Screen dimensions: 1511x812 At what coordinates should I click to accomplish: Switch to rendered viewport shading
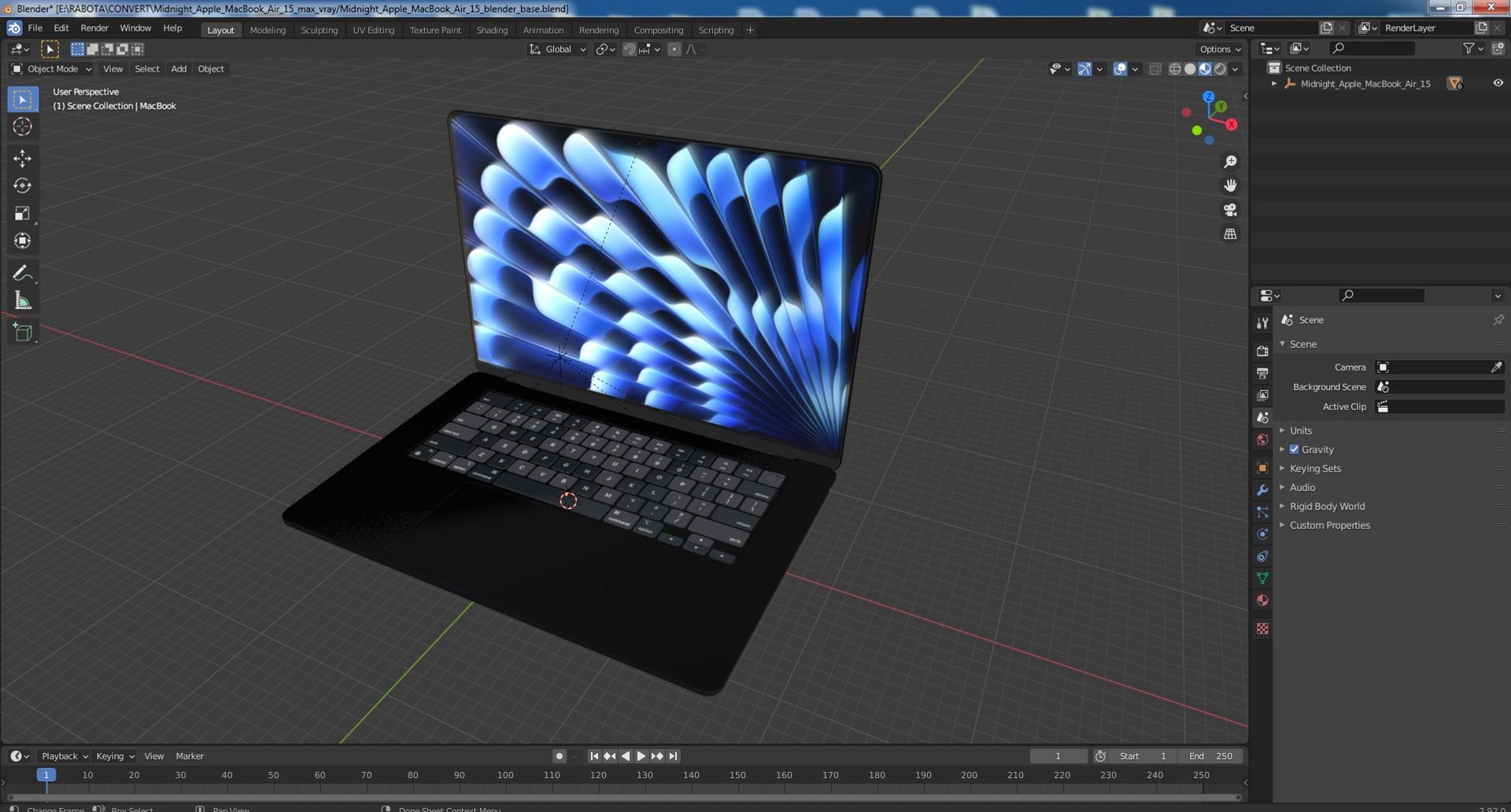(1220, 69)
